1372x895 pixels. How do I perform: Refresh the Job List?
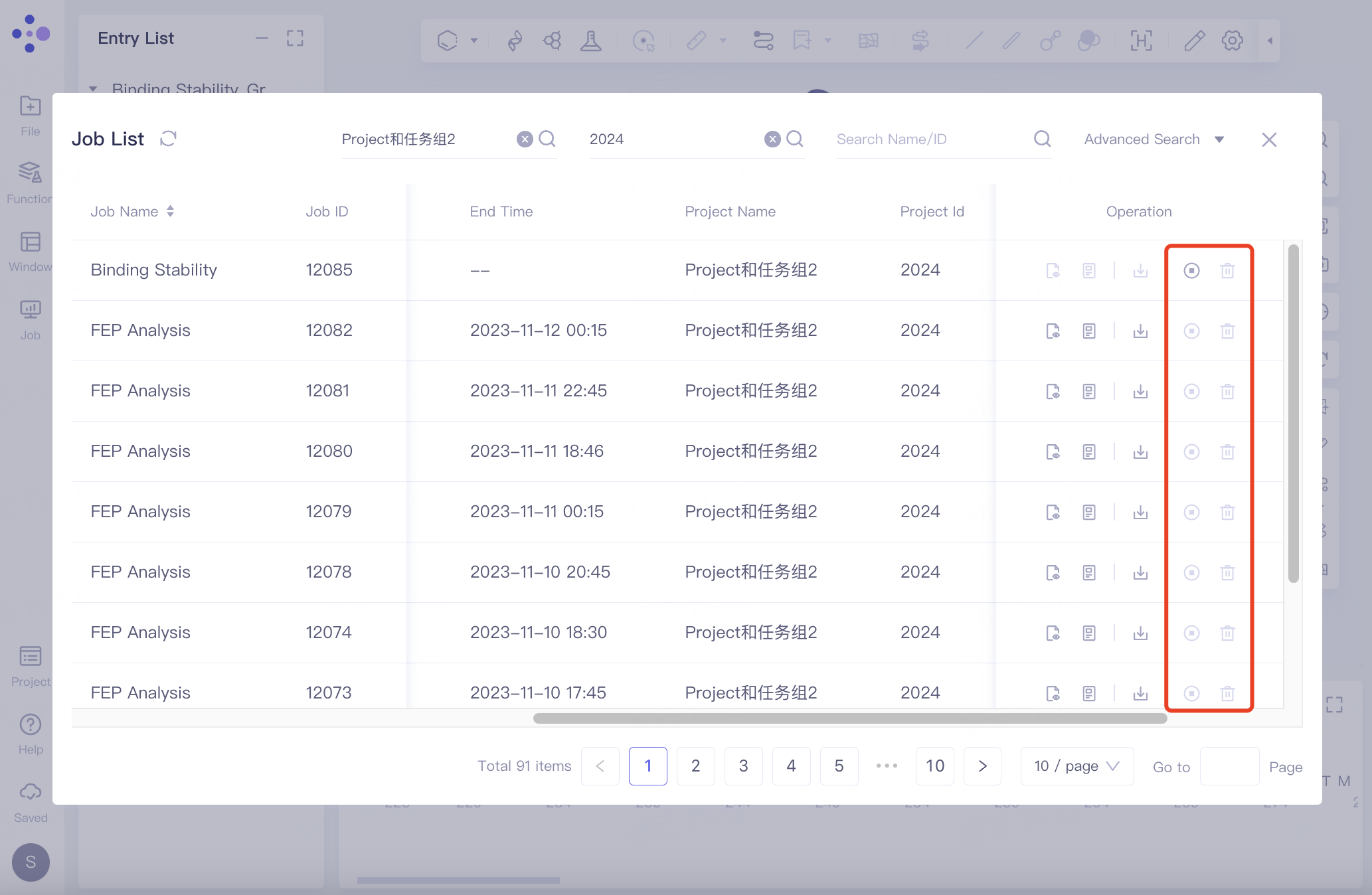tap(168, 138)
